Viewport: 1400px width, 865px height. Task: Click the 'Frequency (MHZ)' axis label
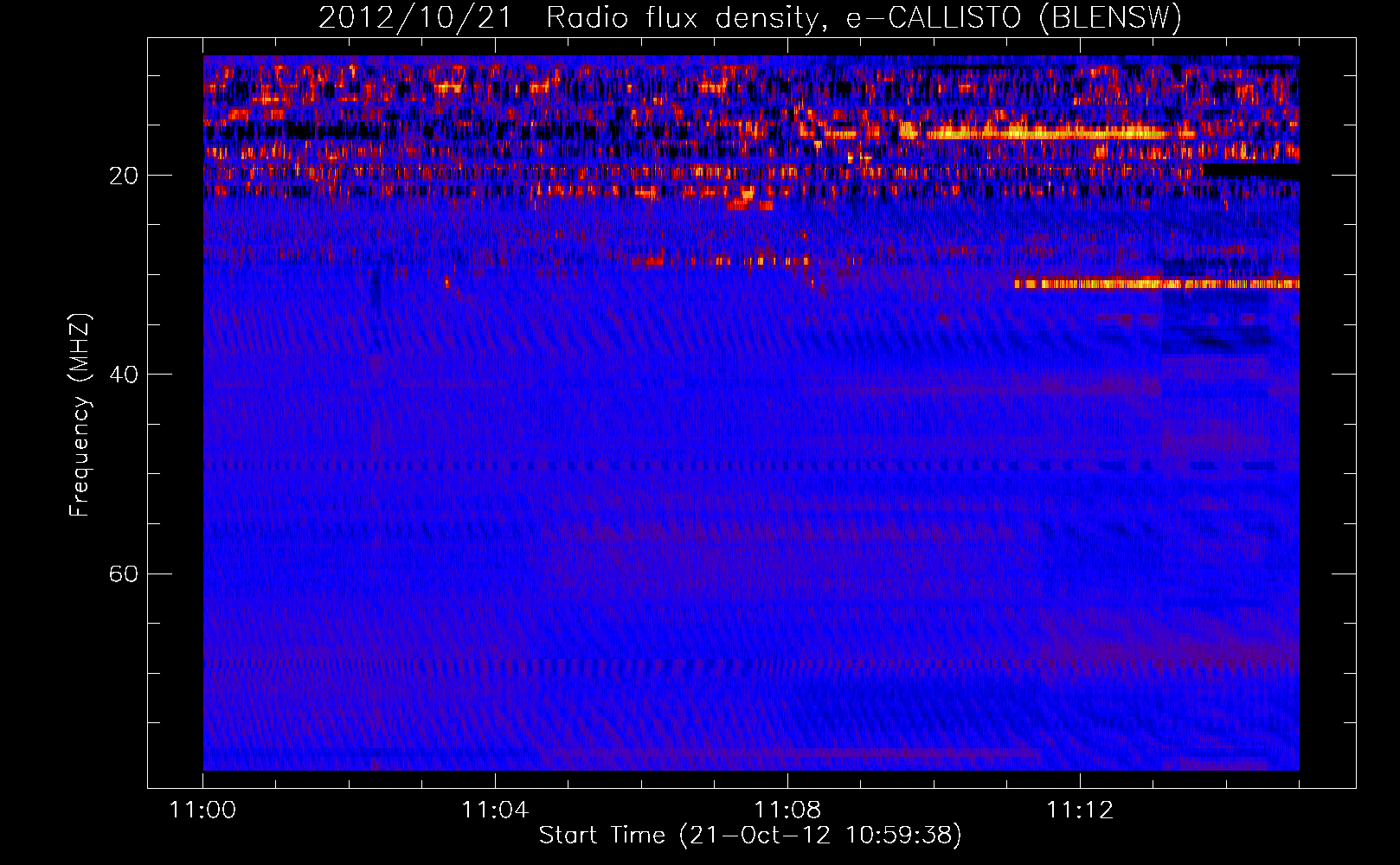[x=79, y=415]
